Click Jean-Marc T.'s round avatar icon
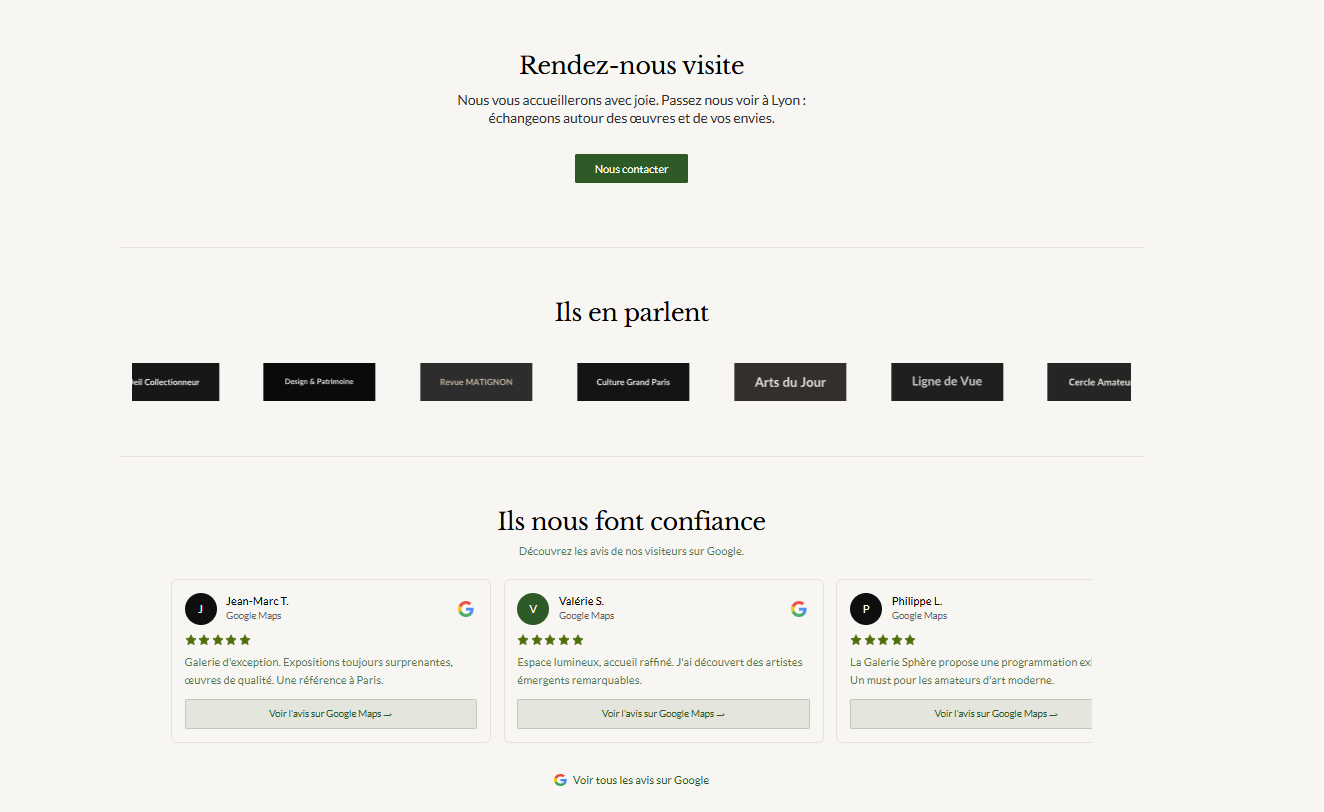The image size is (1324, 812). [201, 609]
